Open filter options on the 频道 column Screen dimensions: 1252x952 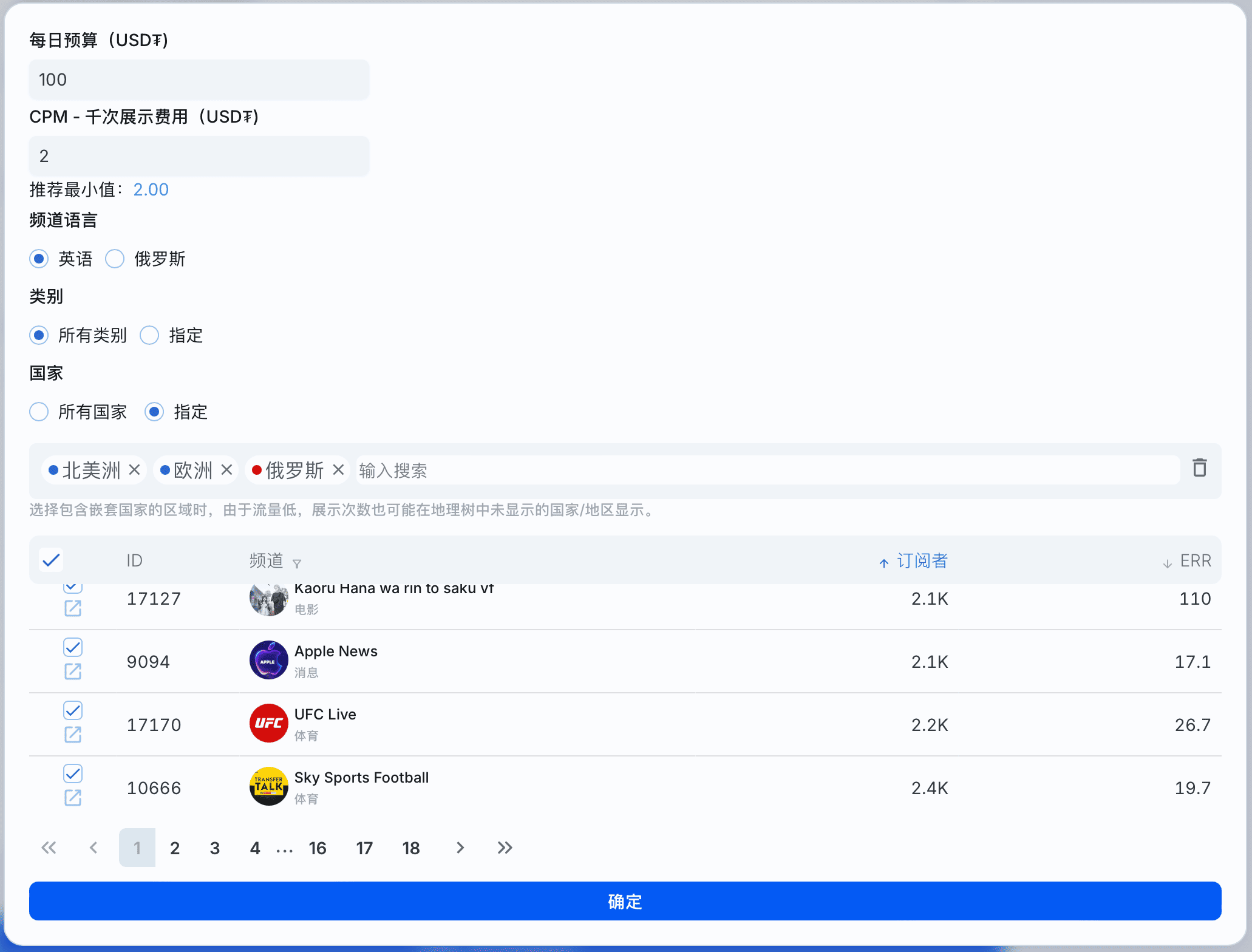coord(297,563)
